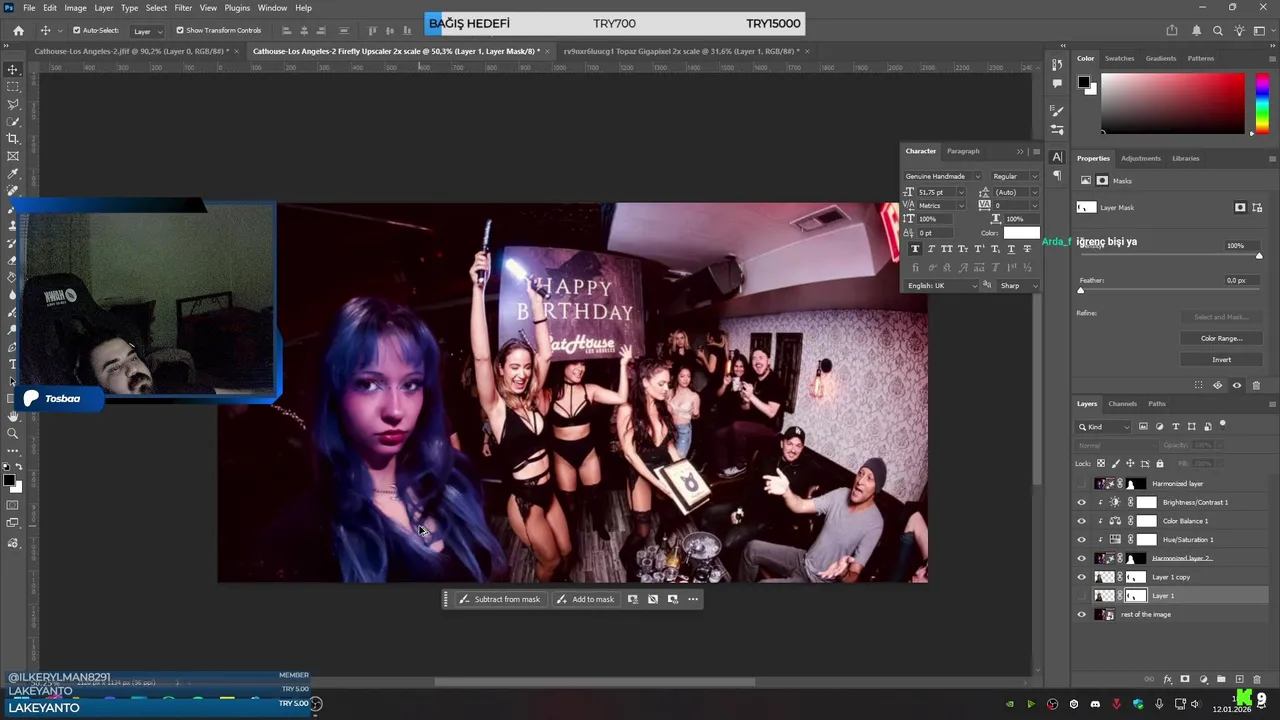Open the Regular font style dropdown
The height and width of the screenshot is (720, 1280).
1014,176
